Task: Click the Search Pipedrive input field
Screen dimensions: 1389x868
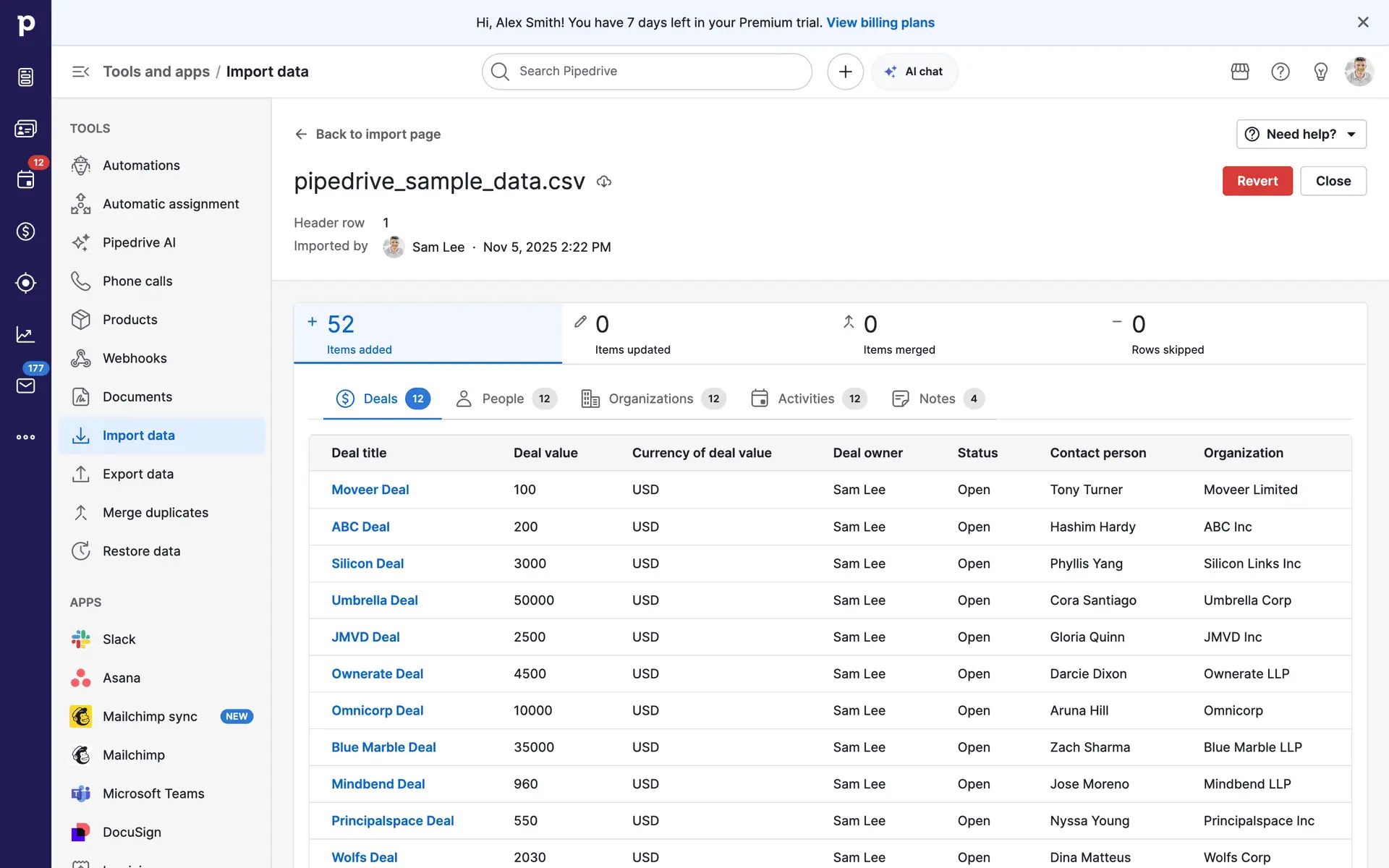Action: 647,72
